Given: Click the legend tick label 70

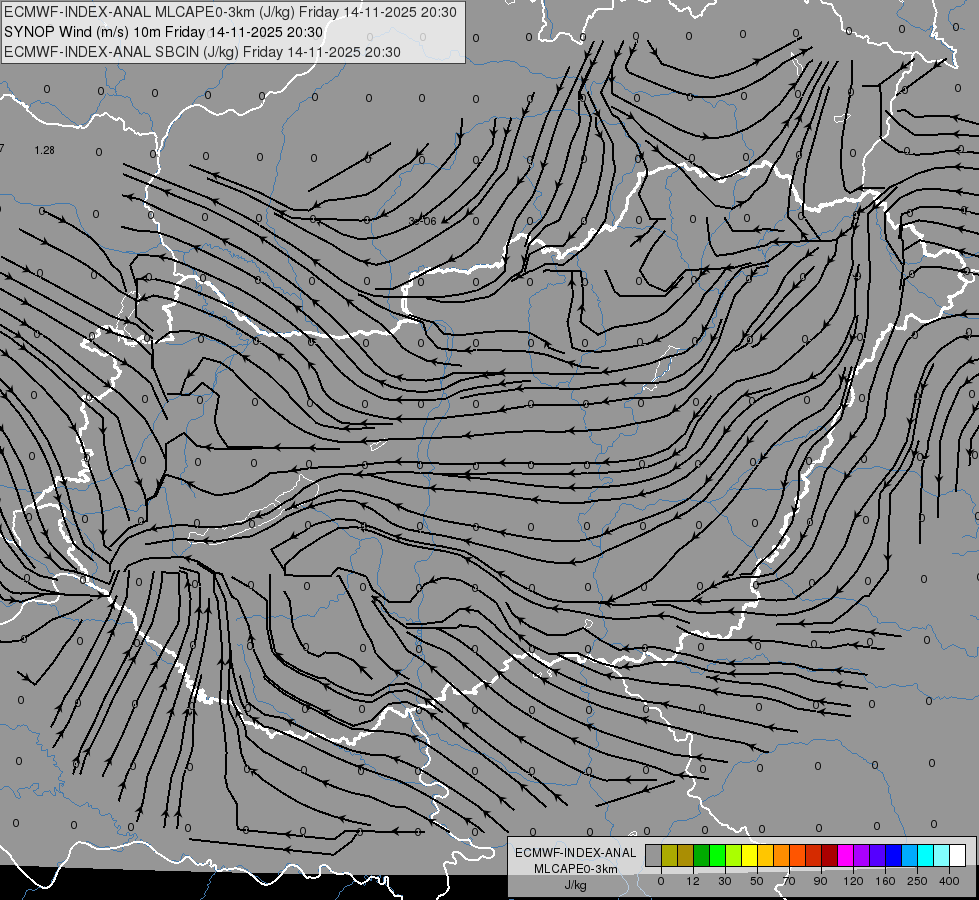Looking at the screenshot, I should tap(789, 881).
